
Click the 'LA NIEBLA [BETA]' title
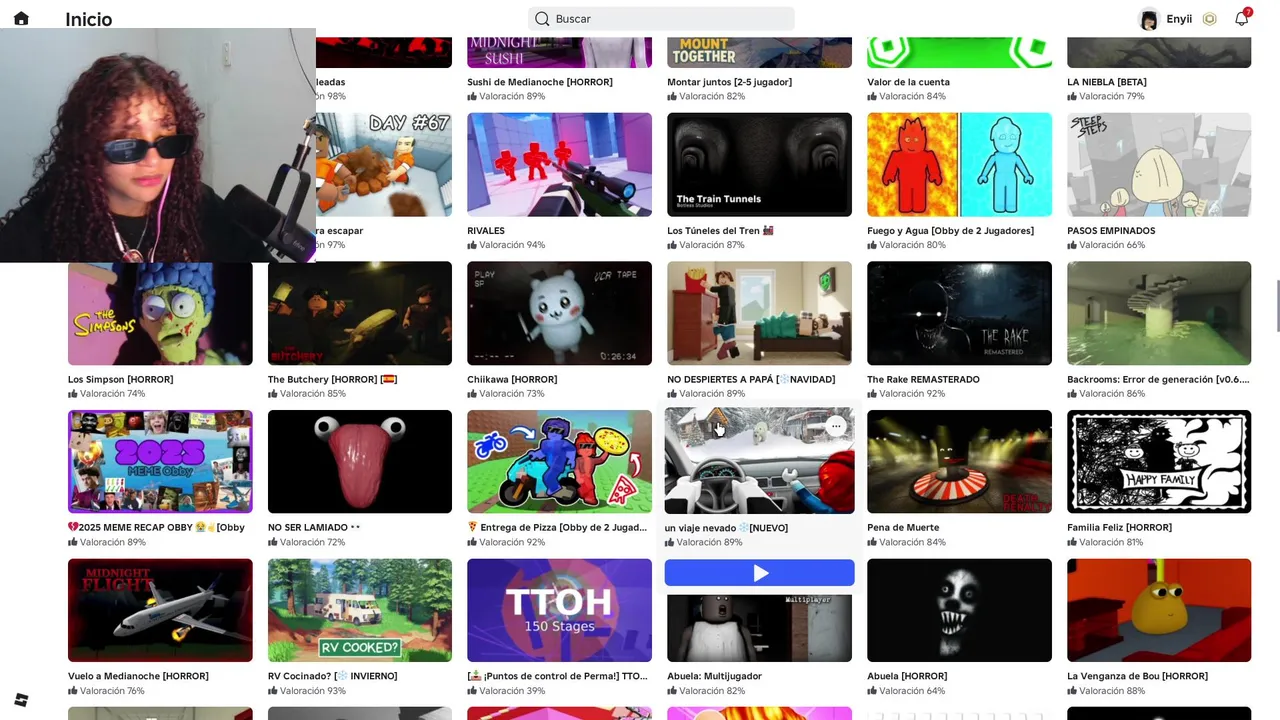point(1107,82)
